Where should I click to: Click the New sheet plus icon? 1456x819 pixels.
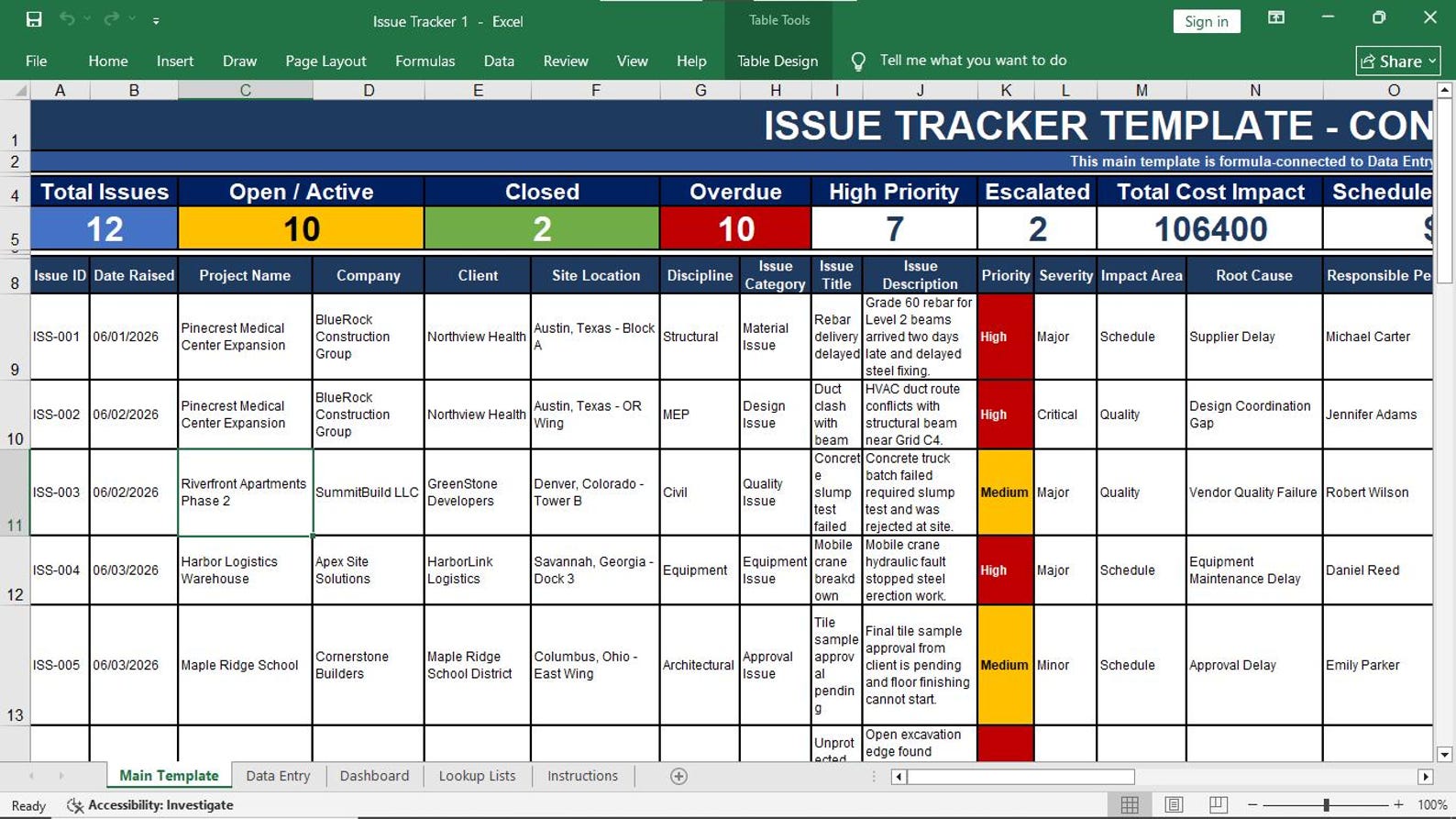click(x=678, y=777)
